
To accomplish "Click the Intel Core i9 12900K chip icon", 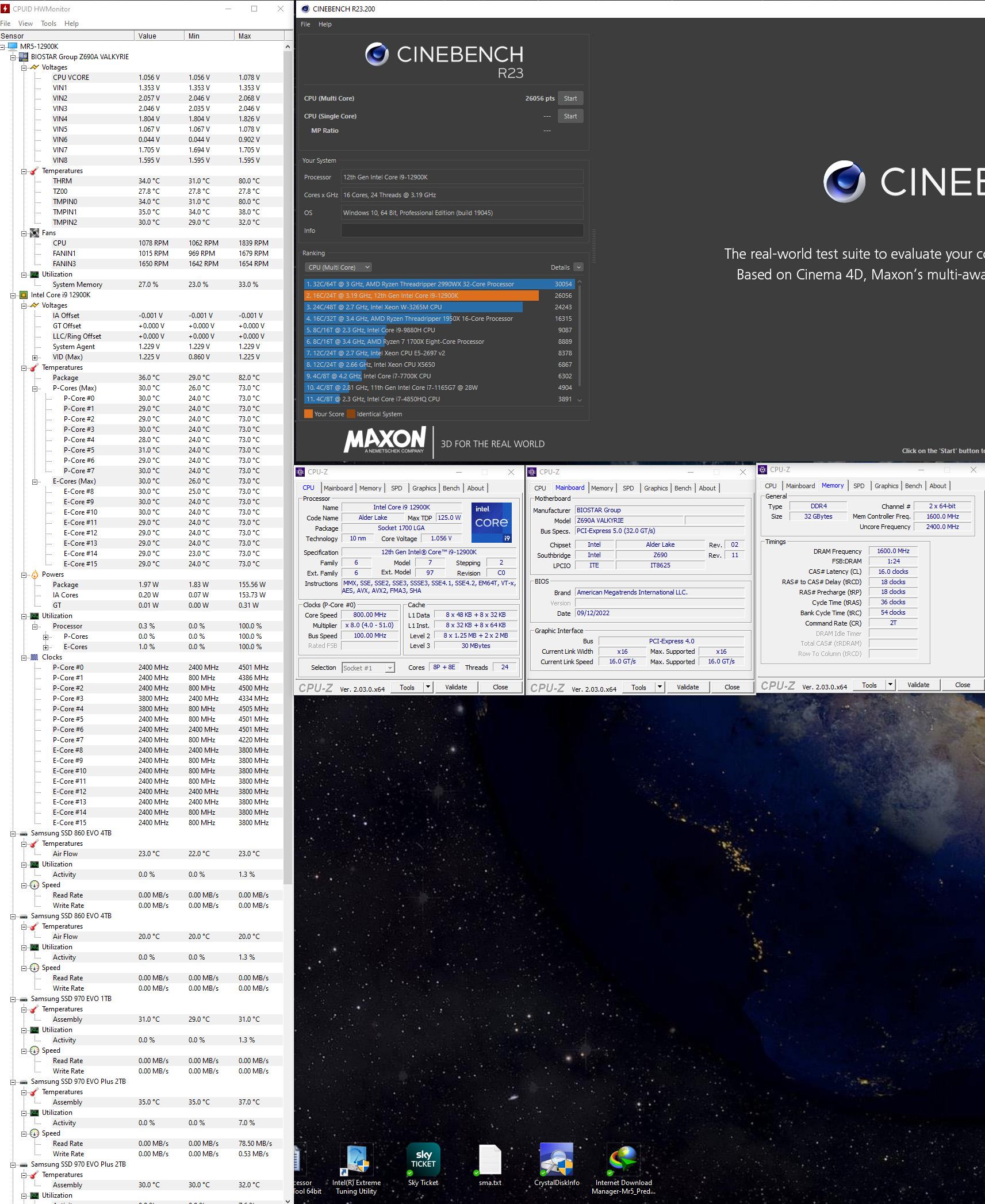I will coord(24,295).
